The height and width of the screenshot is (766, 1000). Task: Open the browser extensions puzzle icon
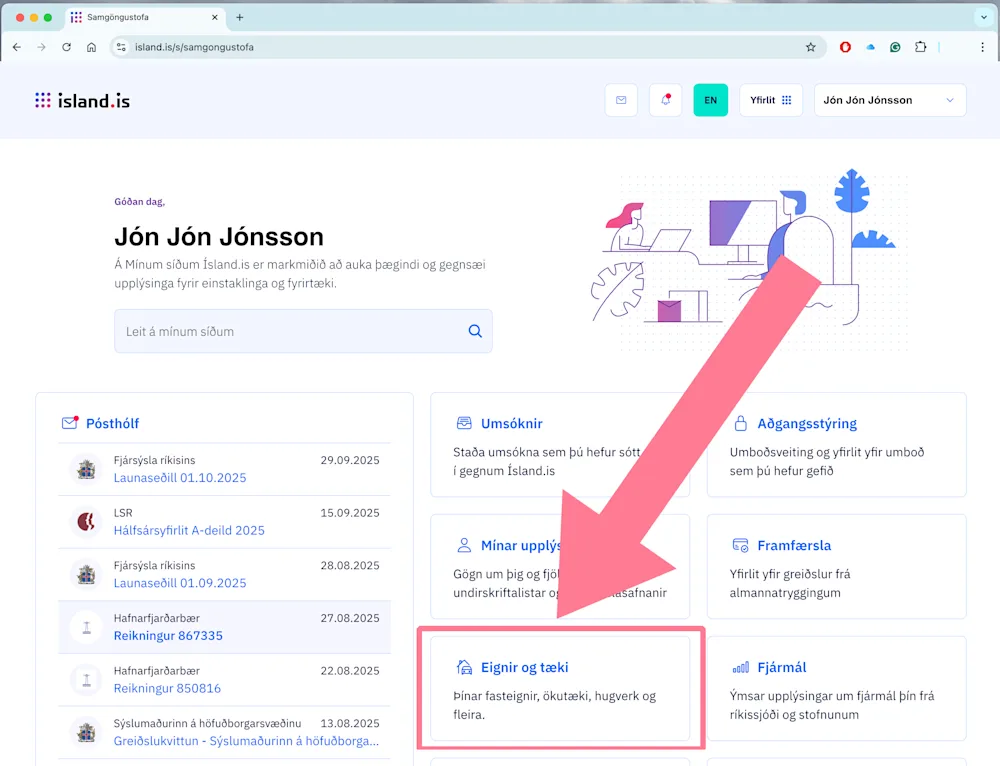tap(920, 47)
